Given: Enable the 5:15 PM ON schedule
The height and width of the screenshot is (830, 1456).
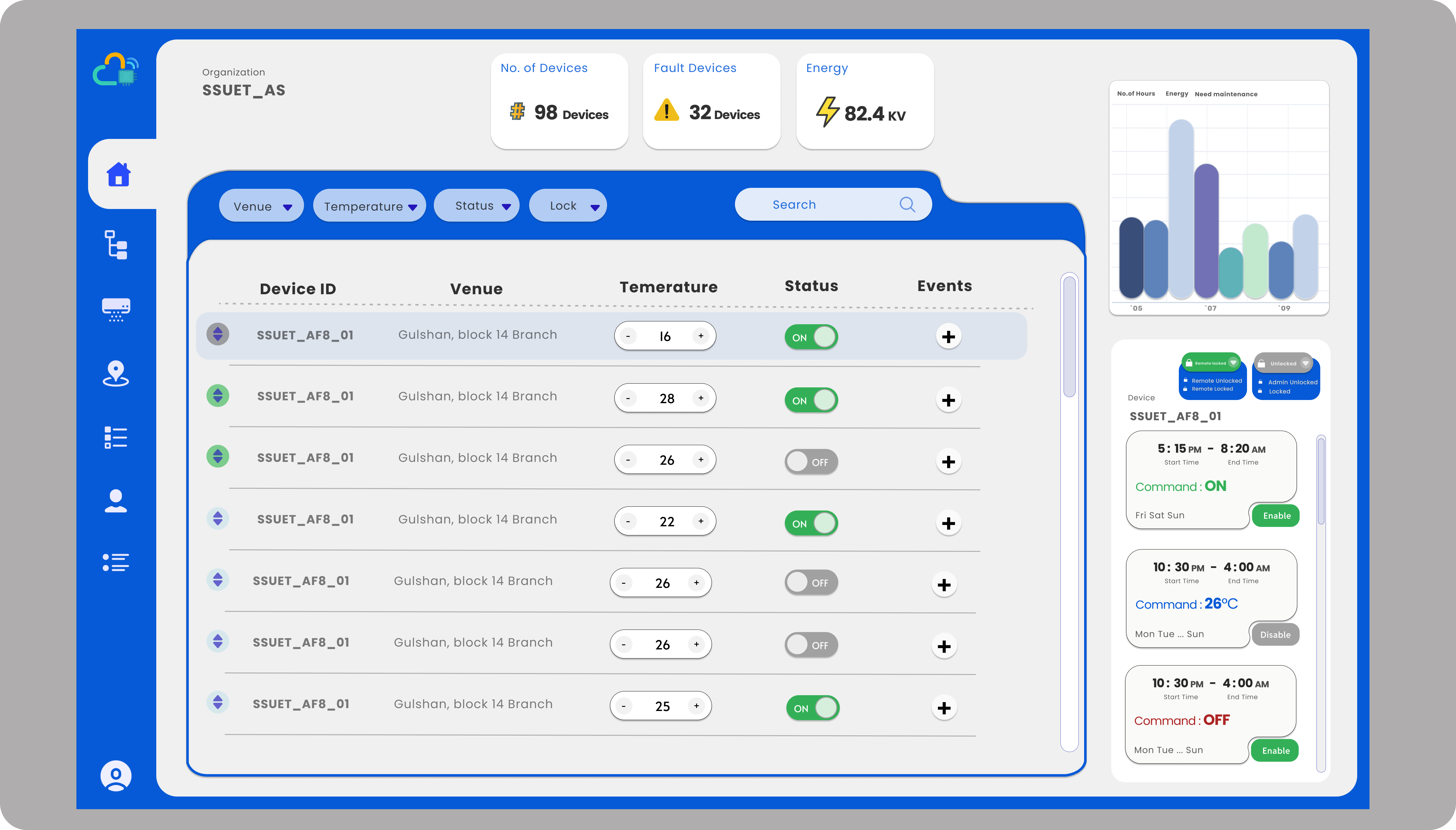Looking at the screenshot, I should coord(1276,516).
